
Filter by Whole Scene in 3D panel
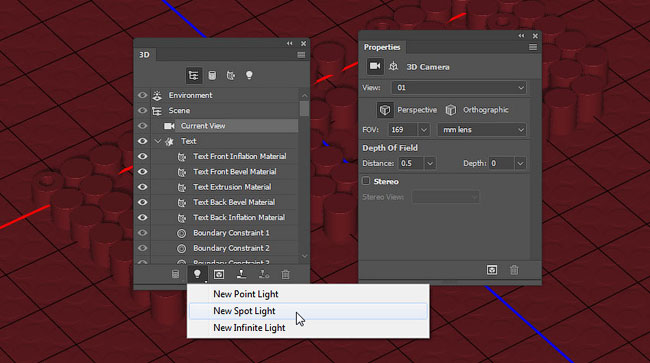point(194,75)
